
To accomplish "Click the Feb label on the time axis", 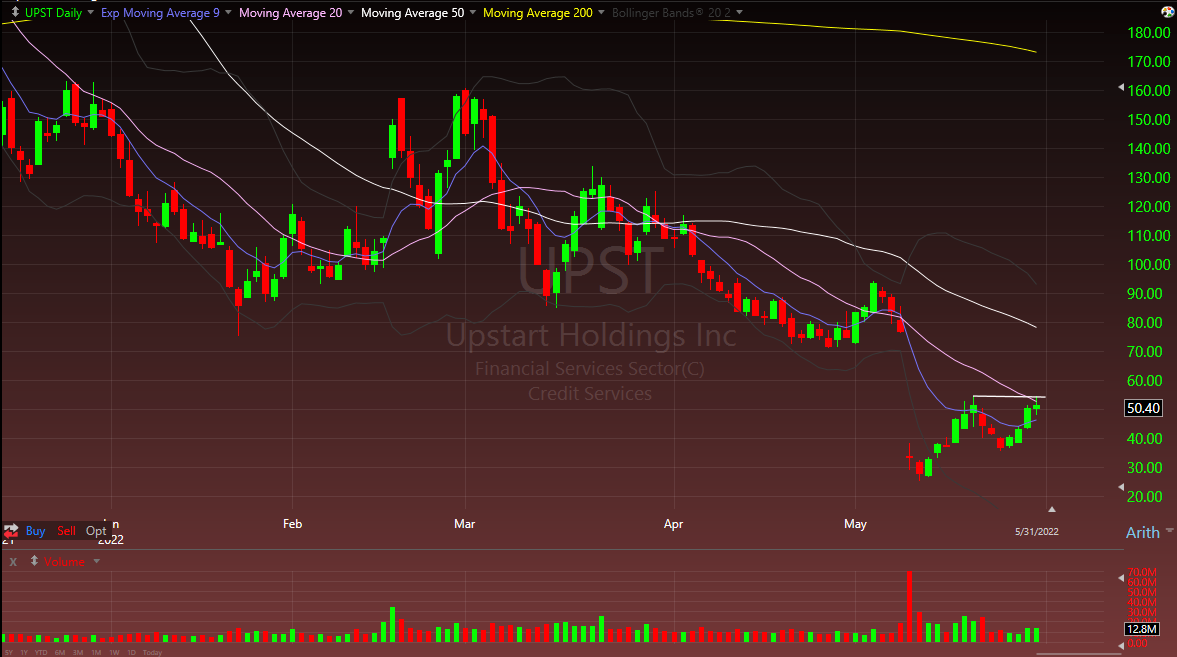I will 293,524.
